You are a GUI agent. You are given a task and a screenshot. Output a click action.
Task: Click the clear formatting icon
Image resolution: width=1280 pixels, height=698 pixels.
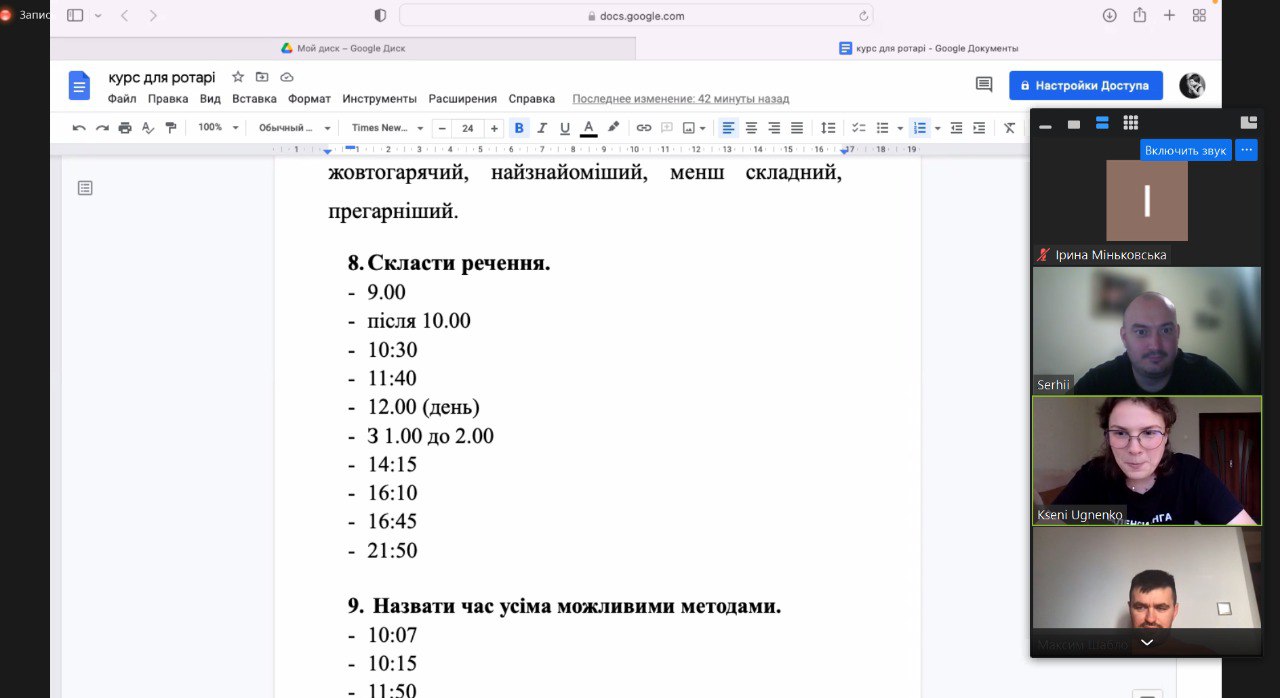pyautogui.click(x=1009, y=128)
